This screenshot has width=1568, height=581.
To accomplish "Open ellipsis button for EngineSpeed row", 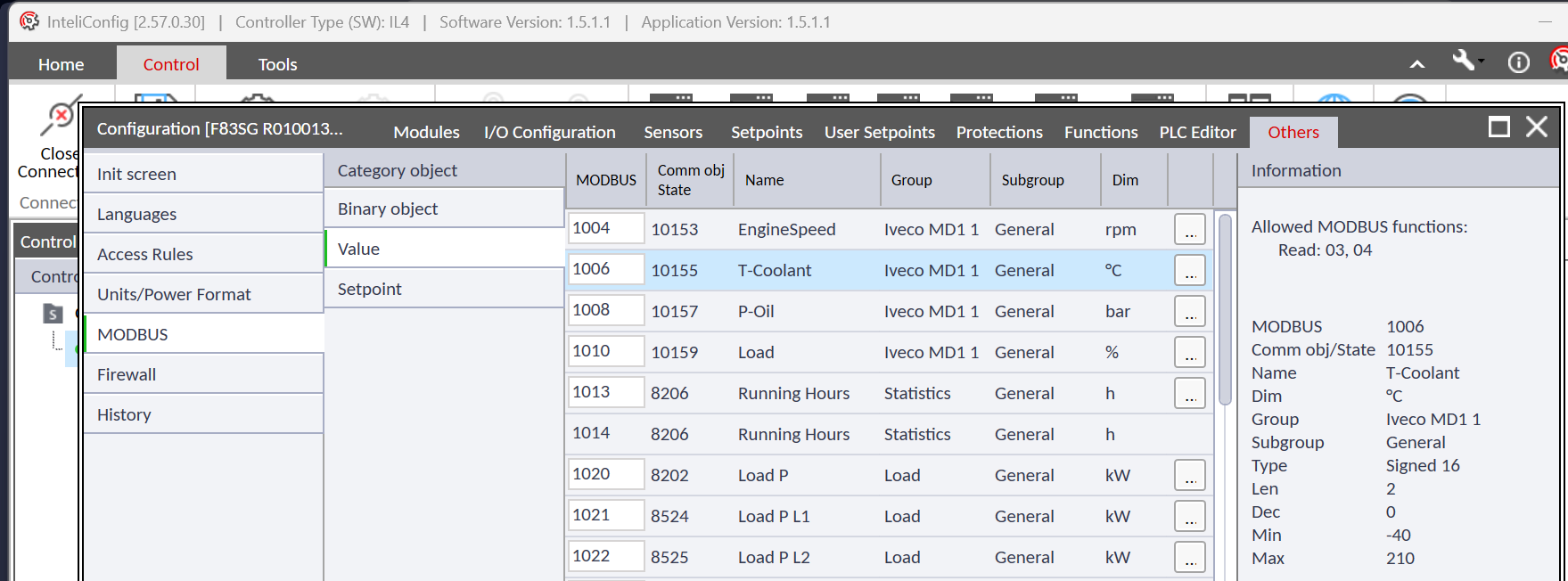I will point(1189,230).
